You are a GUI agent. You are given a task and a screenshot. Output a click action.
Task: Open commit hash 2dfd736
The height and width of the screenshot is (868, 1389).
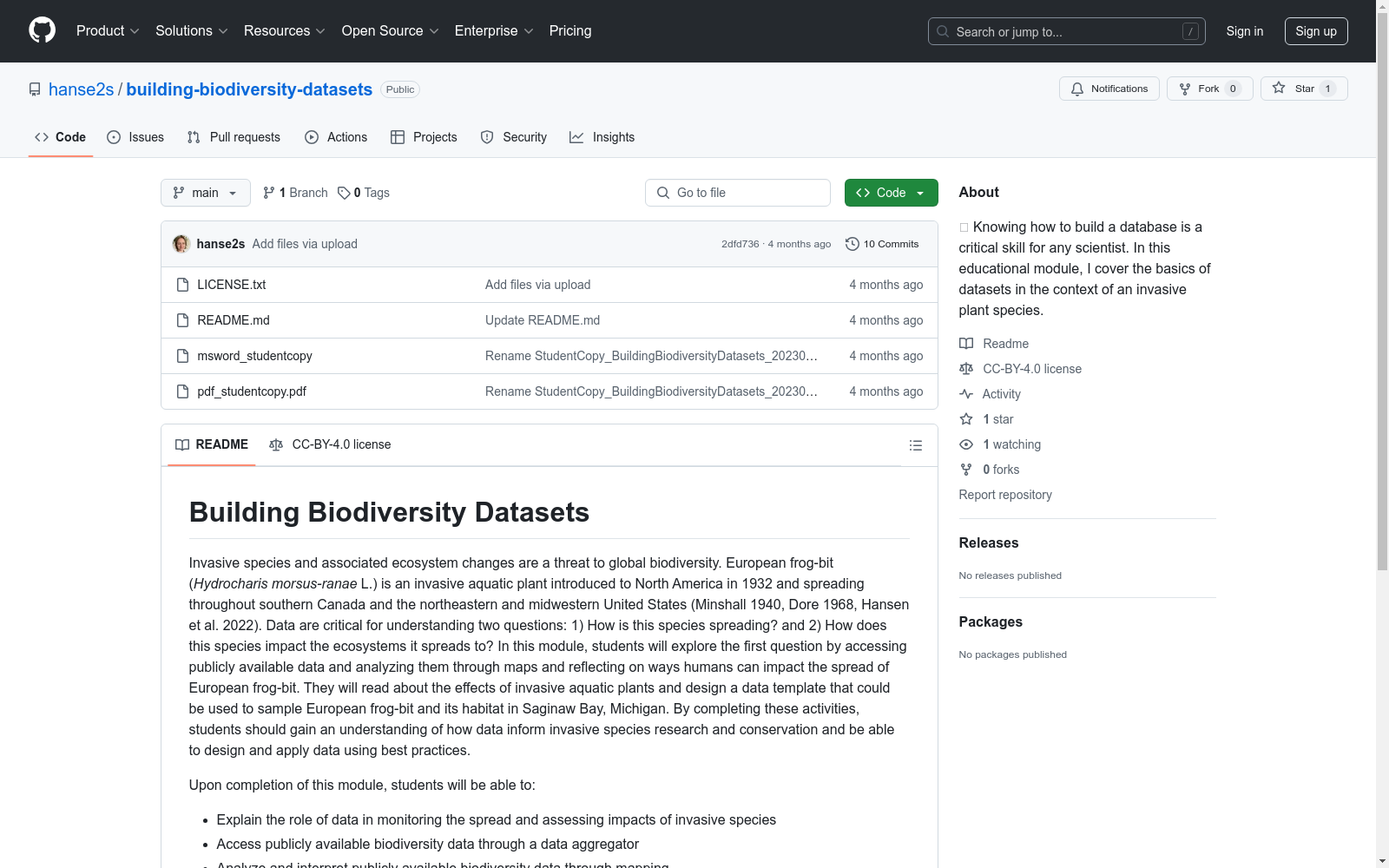click(740, 244)
